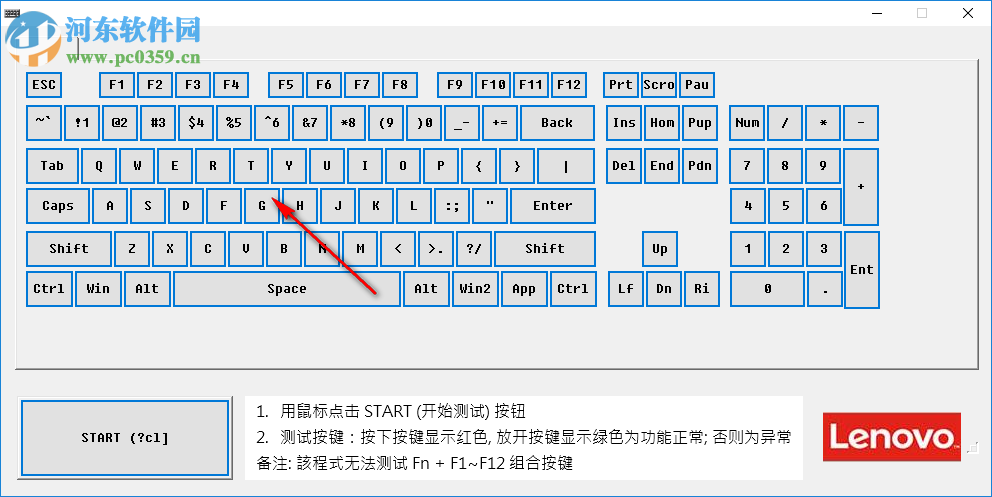The image size is (992, 497).
Task: Maximize the keyboard test window
Action: coord(922,13)
